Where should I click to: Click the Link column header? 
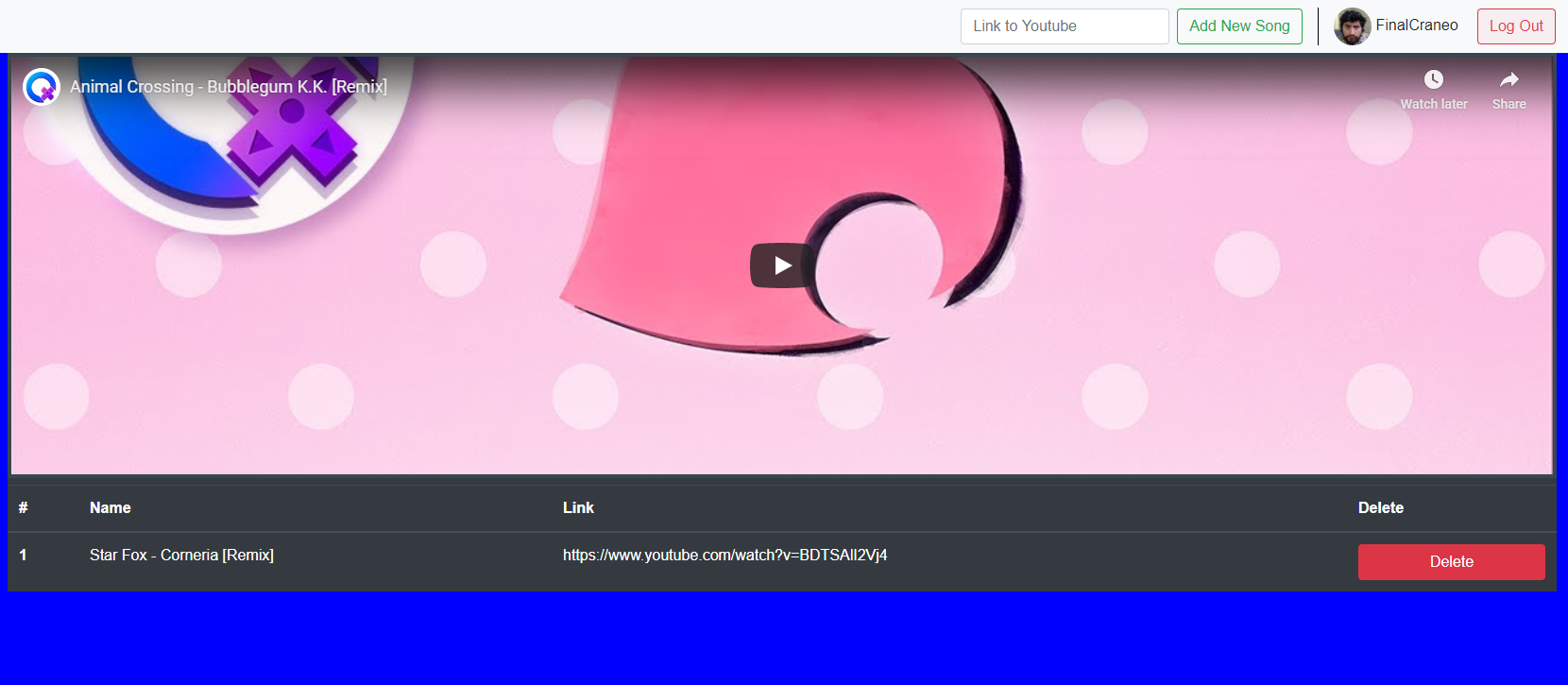pyautogui.click(x=578, y=508)
